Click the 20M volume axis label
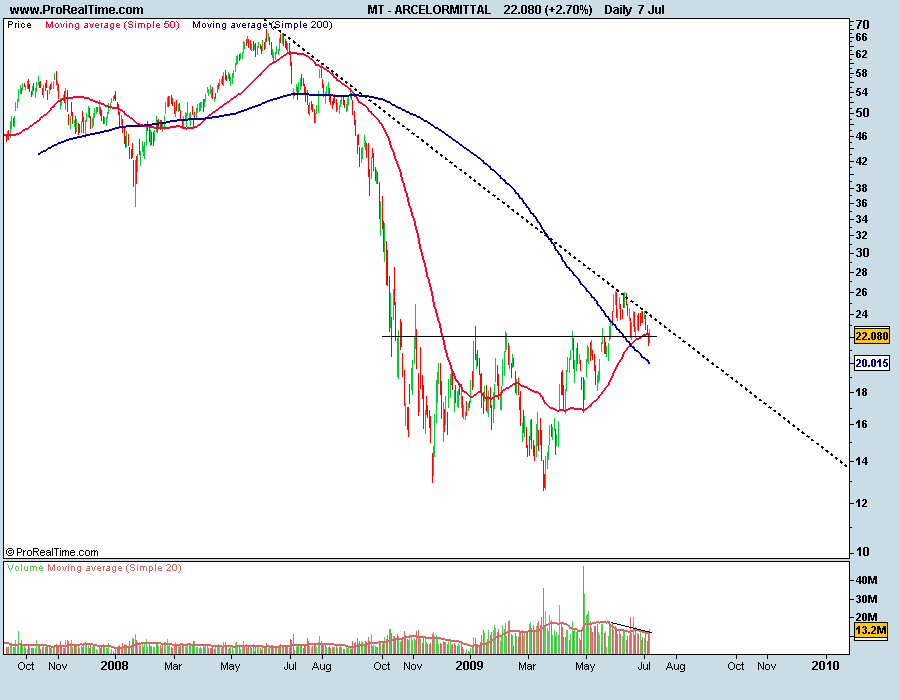This screenshot has height=700, width=900. pos(867,617)
